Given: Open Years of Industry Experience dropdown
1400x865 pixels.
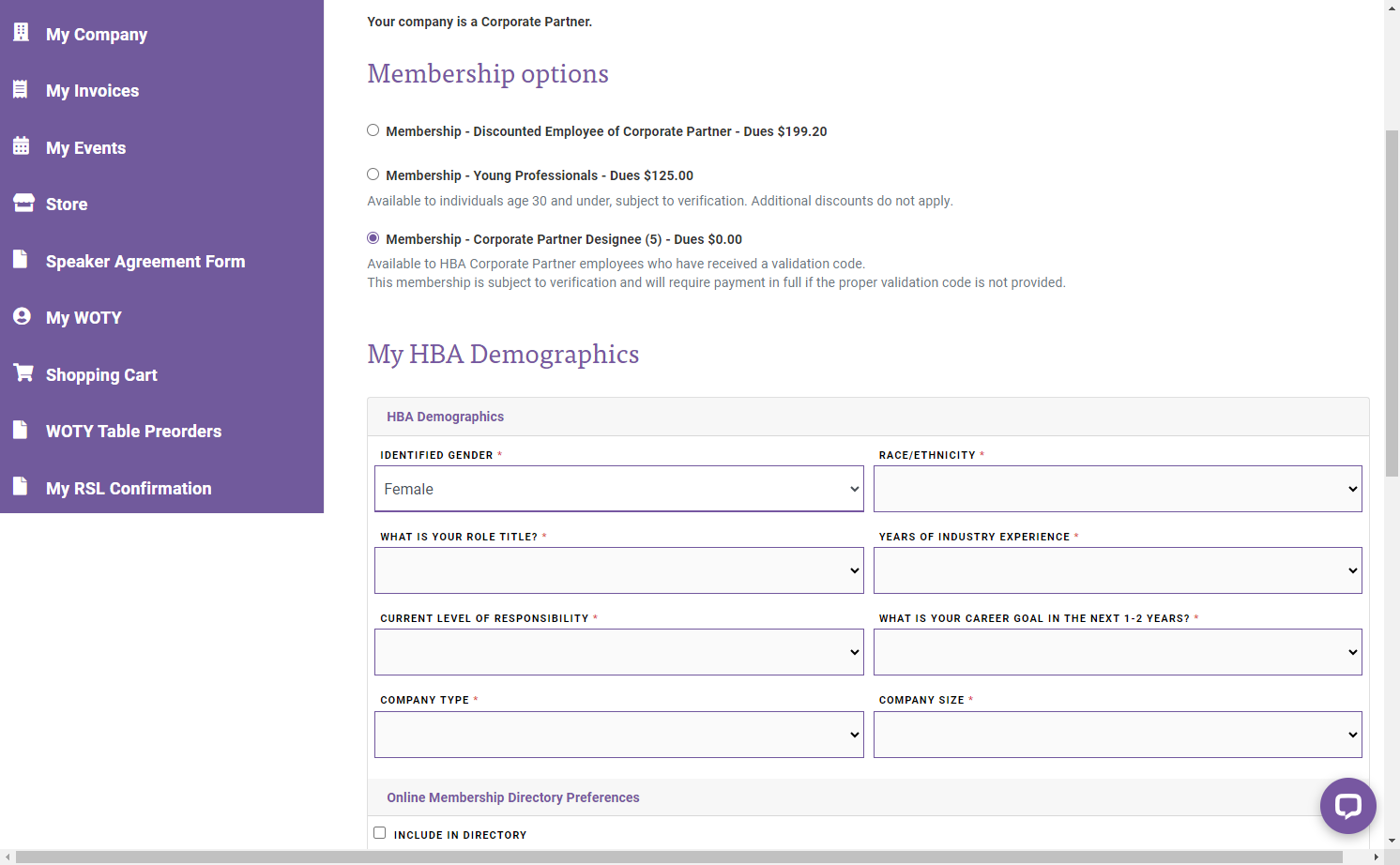Looking at the screenshot, I should click(1118, 570).
